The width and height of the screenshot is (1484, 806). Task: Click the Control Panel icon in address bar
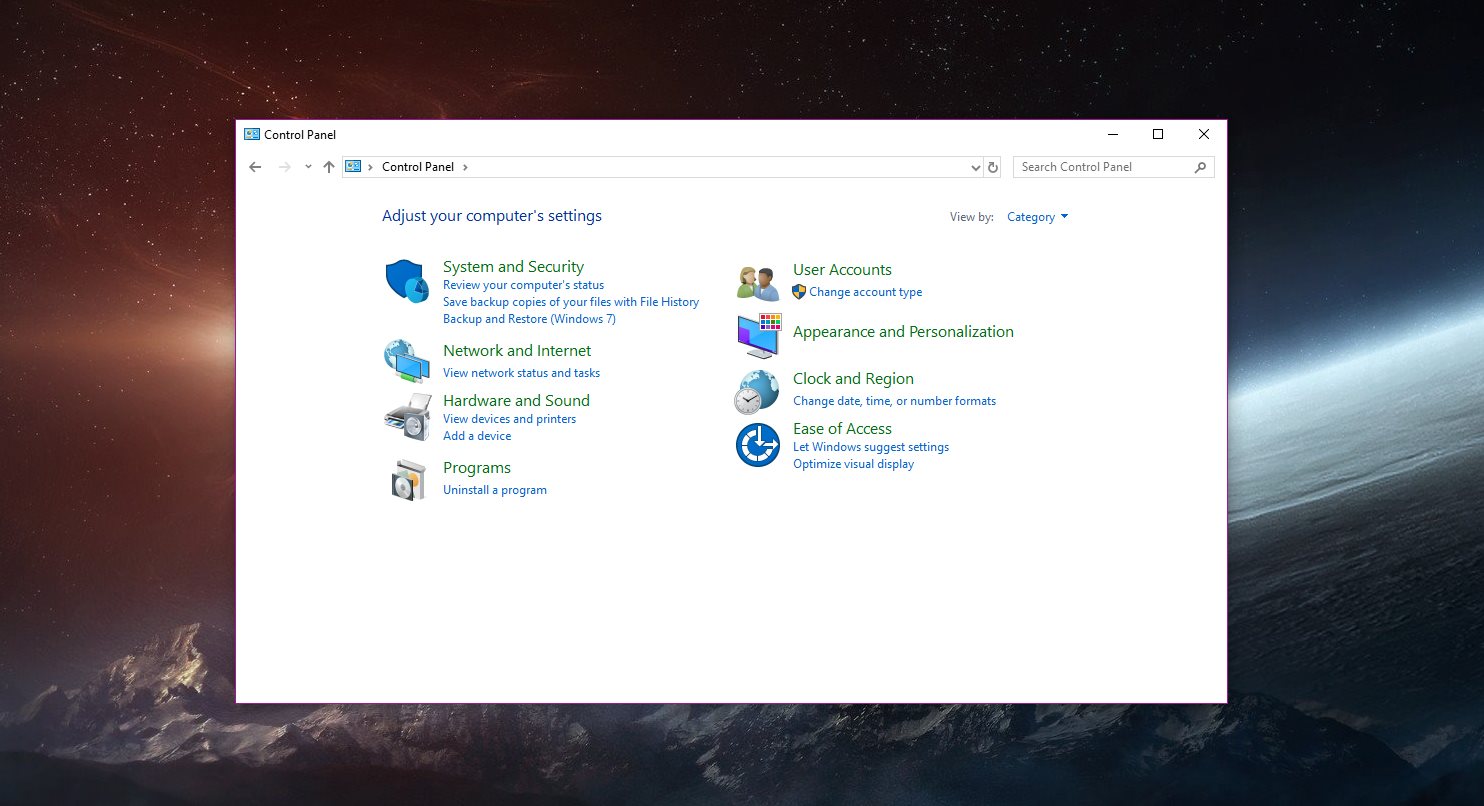pos(355,167)
